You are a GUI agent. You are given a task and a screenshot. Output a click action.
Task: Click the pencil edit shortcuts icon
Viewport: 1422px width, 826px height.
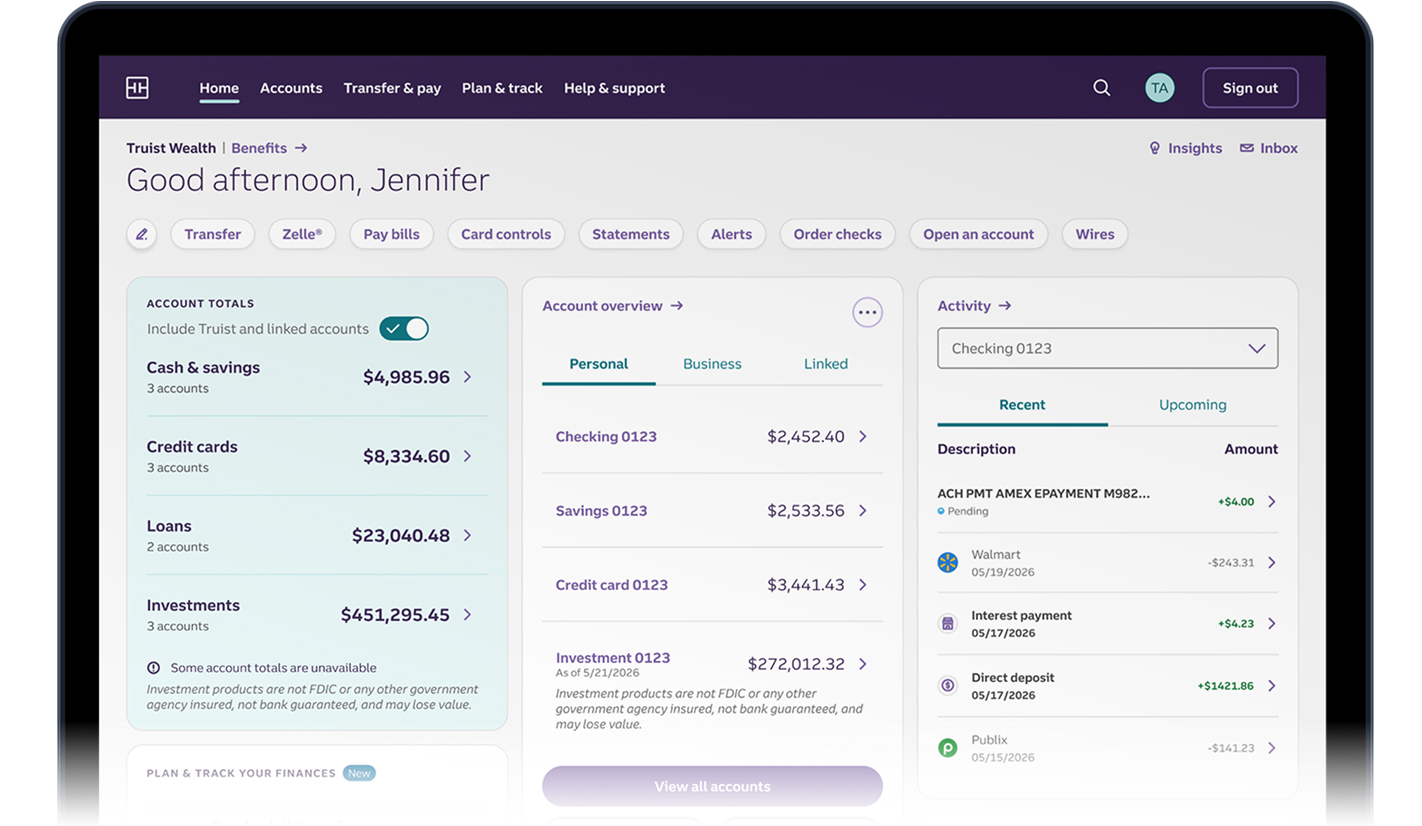pos(142,234)
